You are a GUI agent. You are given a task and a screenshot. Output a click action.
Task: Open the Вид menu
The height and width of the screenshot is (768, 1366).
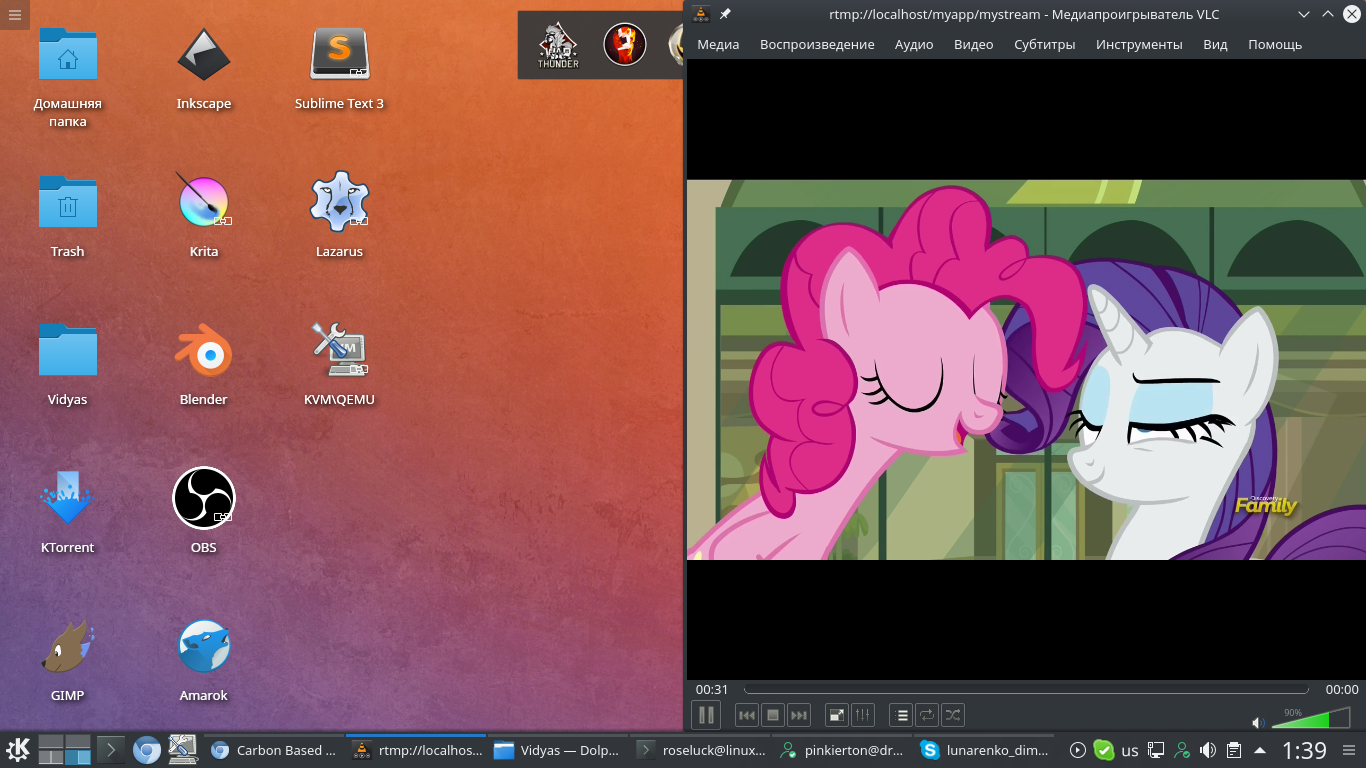[1215, 44]
